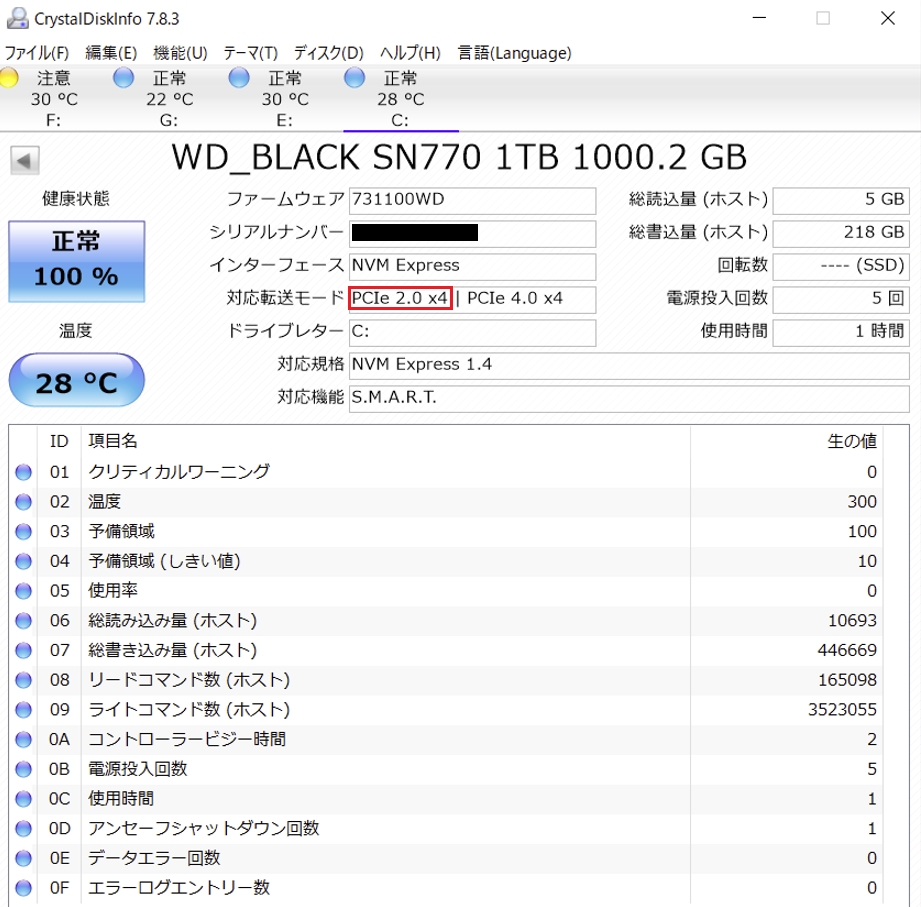Click the 28 °C temperature button
The image size is (921, 907).
pyautogui.click(x=76, y=381)
